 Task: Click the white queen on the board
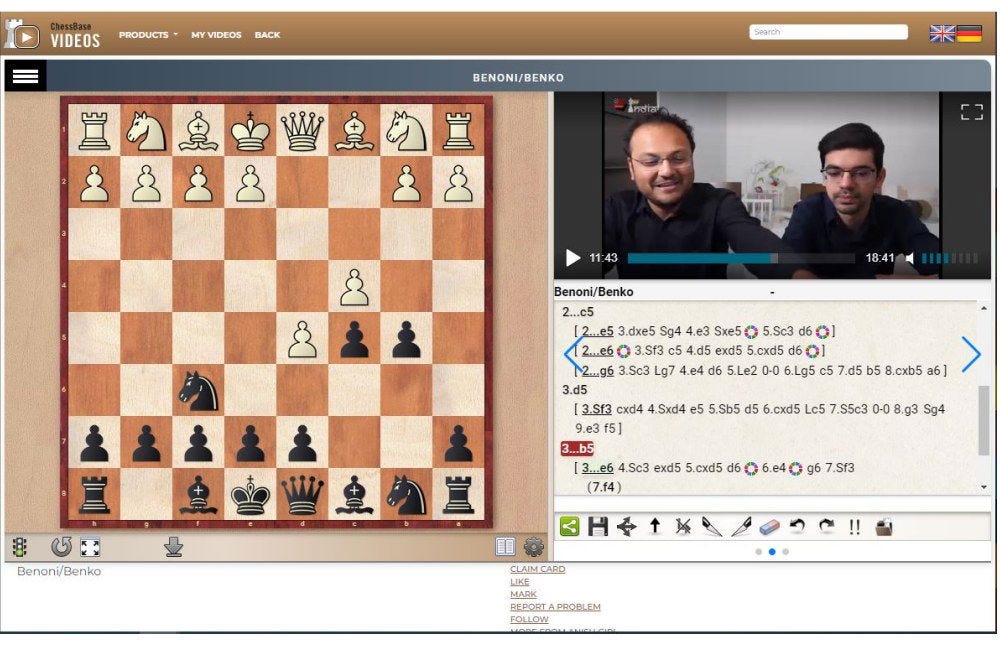(x=302, y=131)
